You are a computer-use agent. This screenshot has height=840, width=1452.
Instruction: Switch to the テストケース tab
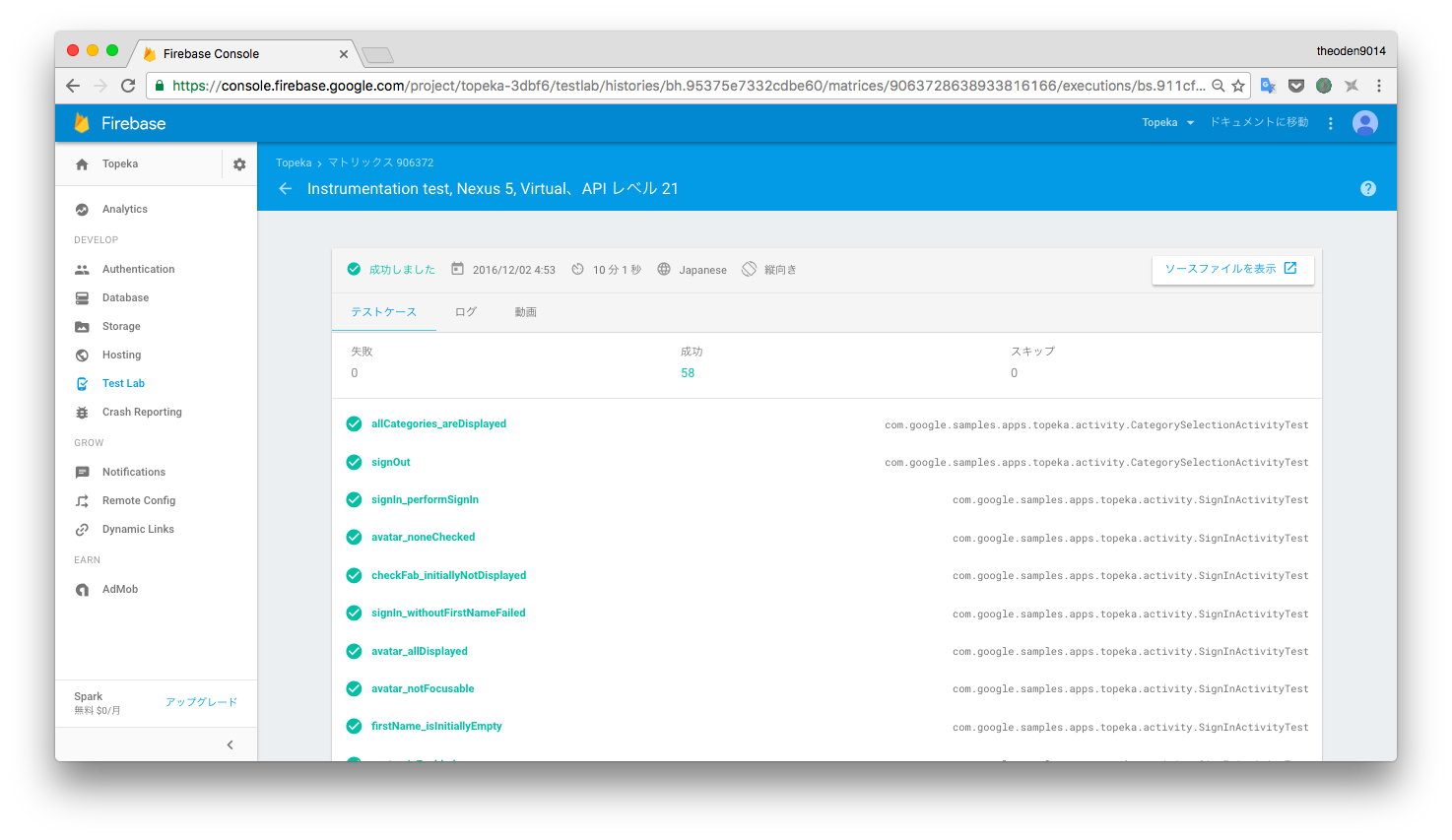tap(384, 312)
